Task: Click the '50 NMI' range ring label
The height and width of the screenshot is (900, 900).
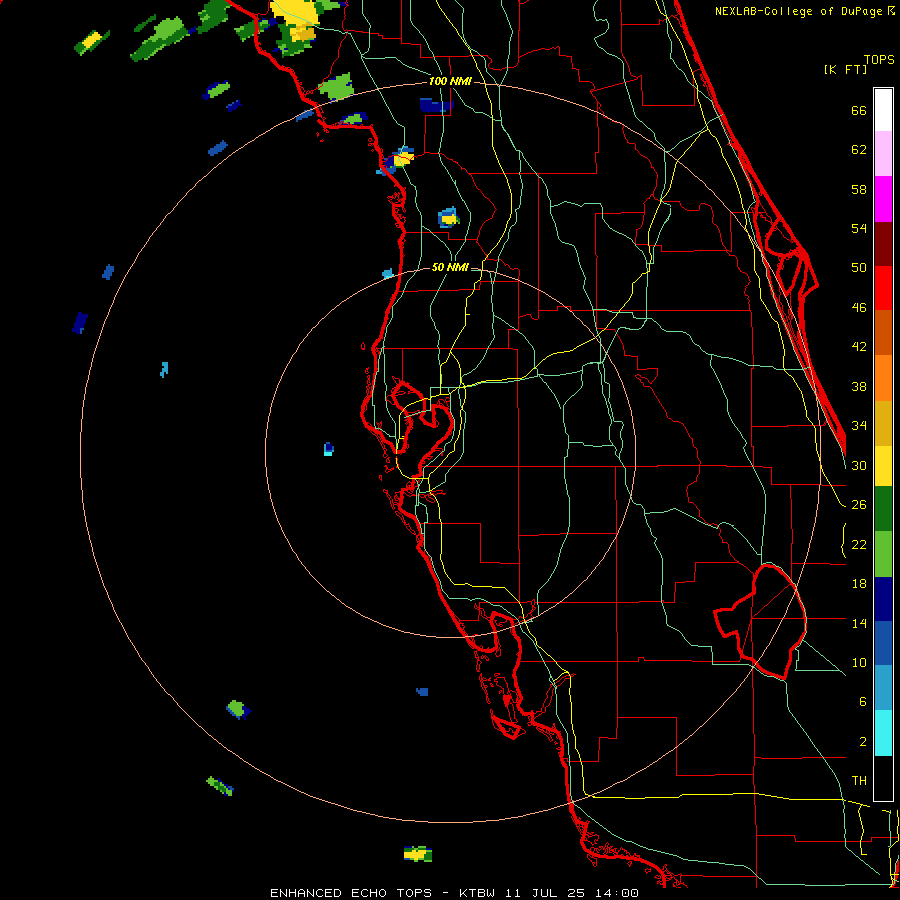Action: [x=450, y=267]
